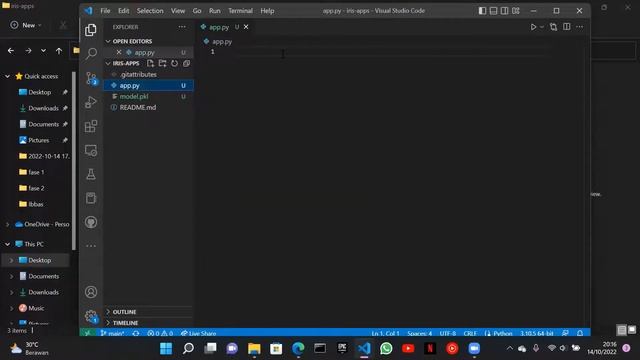The image size is (640, 360).
Task: Open Run and Debug view
Action: 91,102
